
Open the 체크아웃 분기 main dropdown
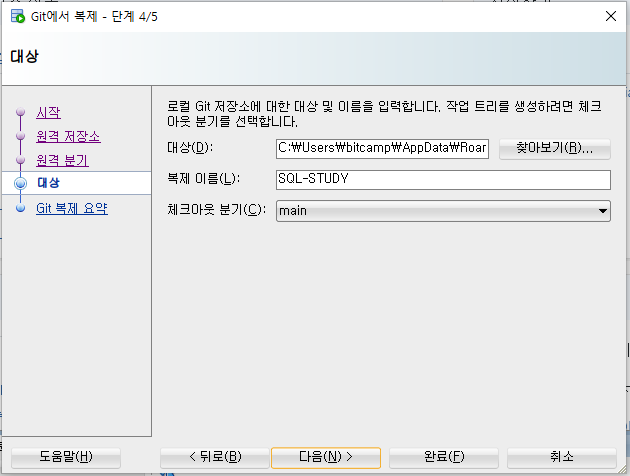coord(443,211)
